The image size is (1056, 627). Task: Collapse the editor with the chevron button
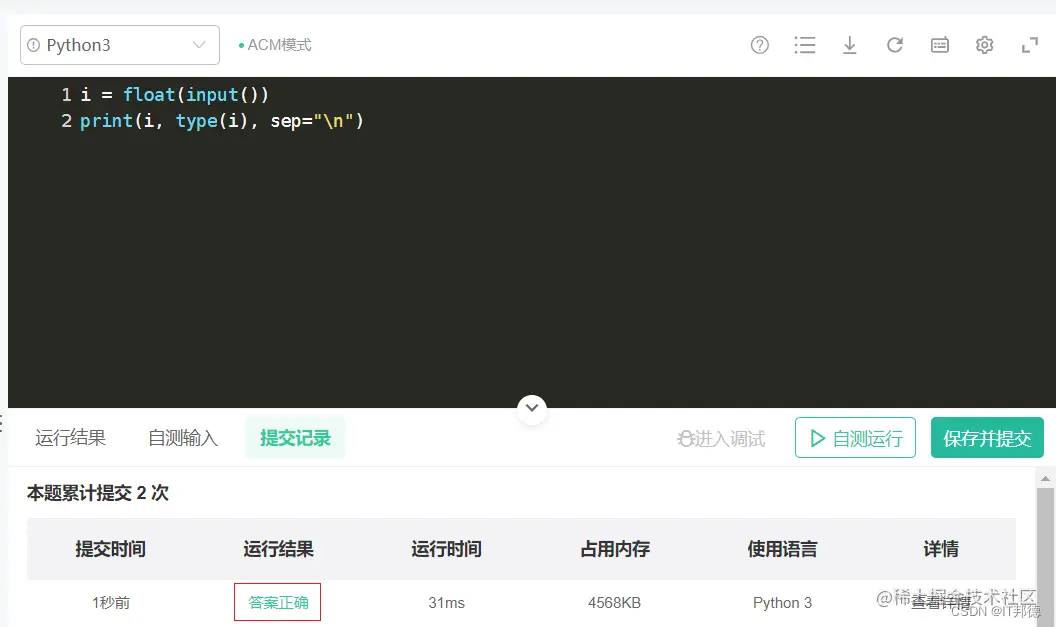coord(532,409)
